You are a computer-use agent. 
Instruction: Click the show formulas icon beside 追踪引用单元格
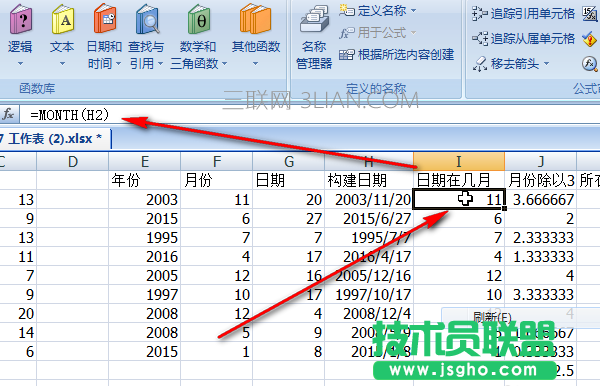click(590, 14)
